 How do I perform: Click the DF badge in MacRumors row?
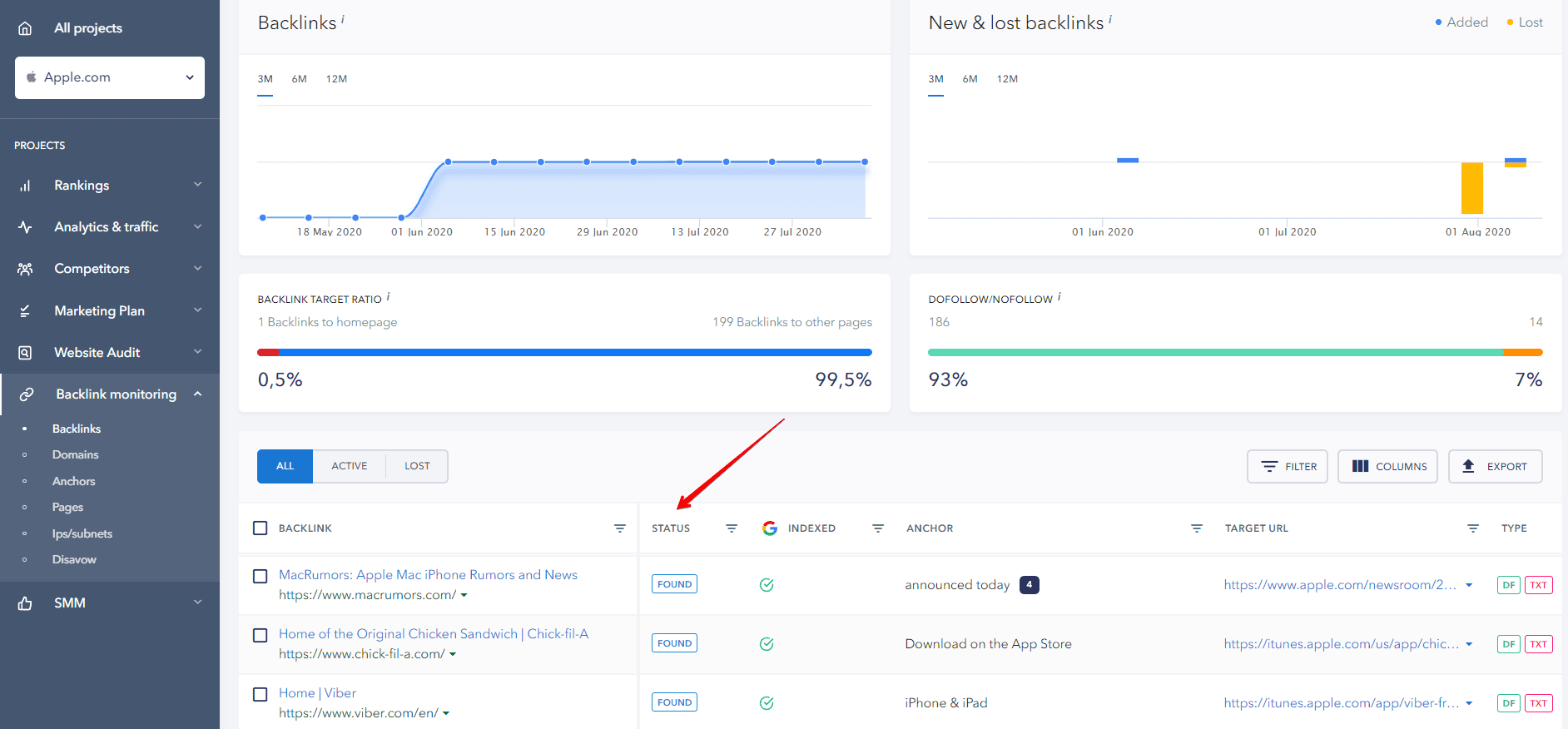coord(1509,585)
